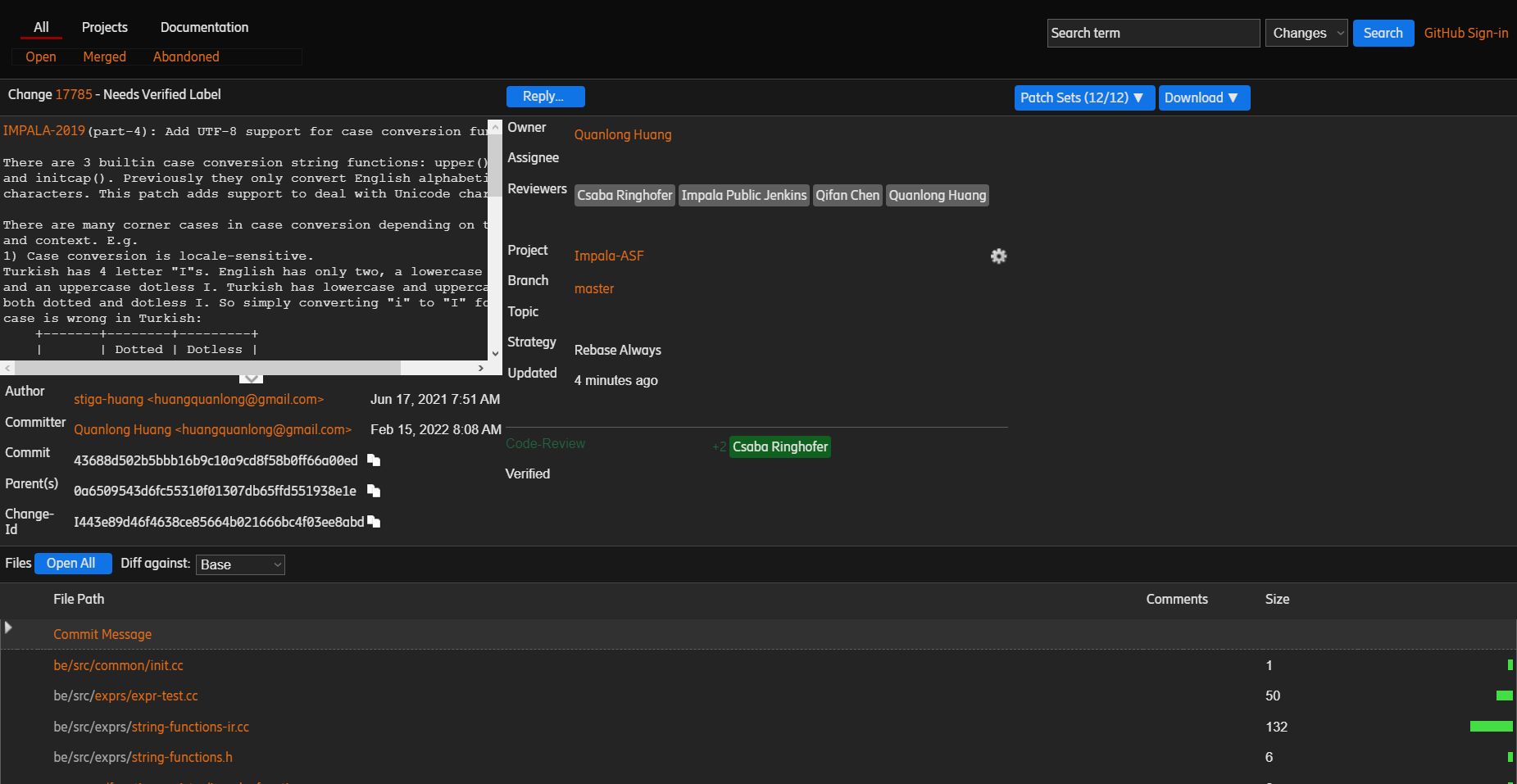1517x784 pixels.
Task: Click the Size column header
Action: click(x=1277, y=599)
